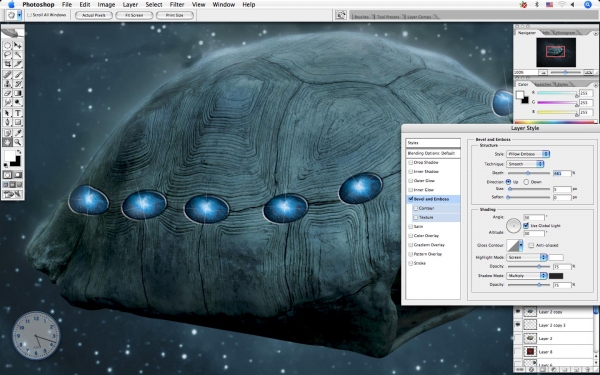Toggle the Use Global Light checkbox
Screen dimensions: 600x375
point(526,225)
